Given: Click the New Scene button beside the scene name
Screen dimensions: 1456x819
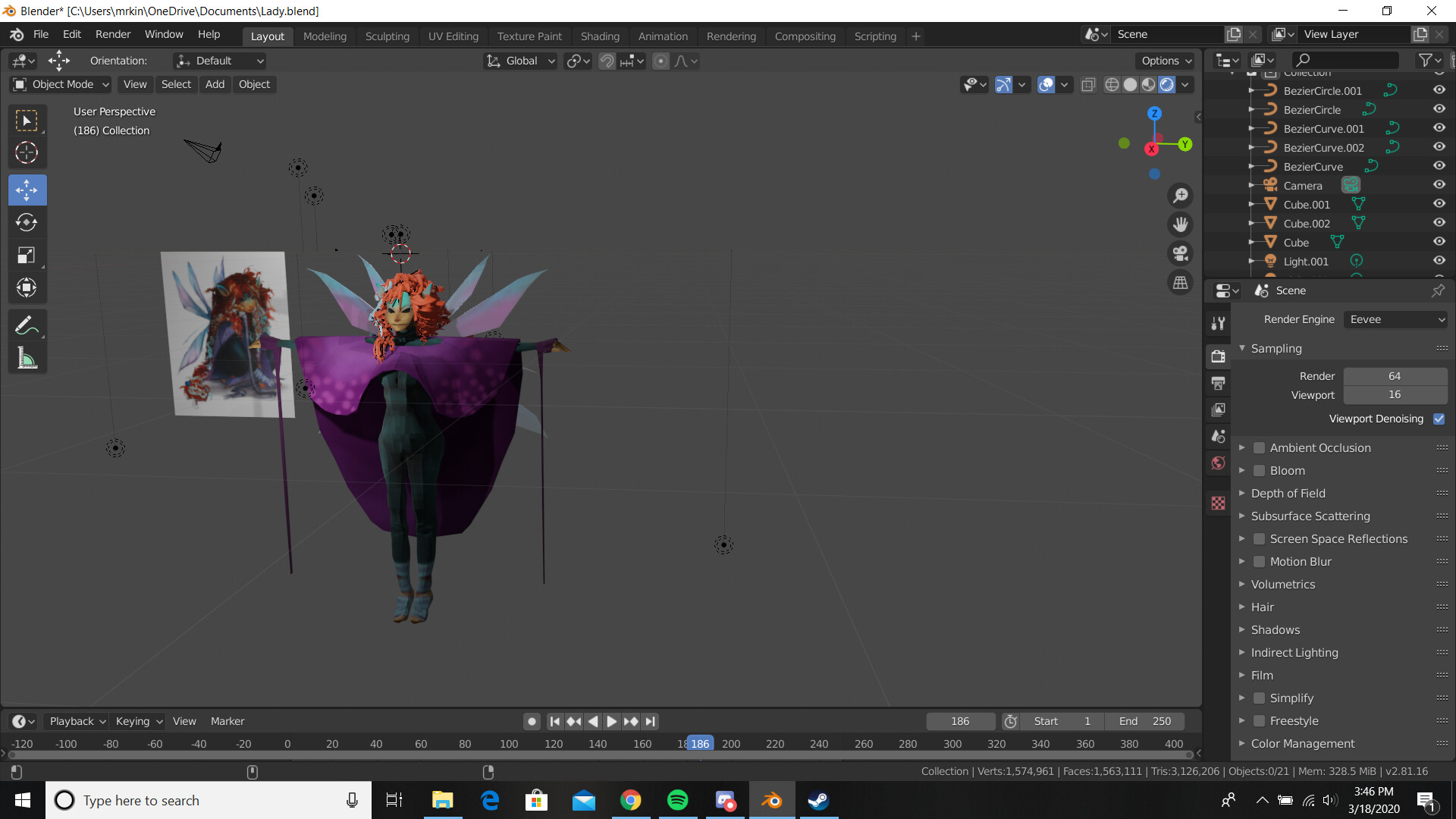Looking at the screenshot, I should pyautogui.click(x=1234, y=34).
